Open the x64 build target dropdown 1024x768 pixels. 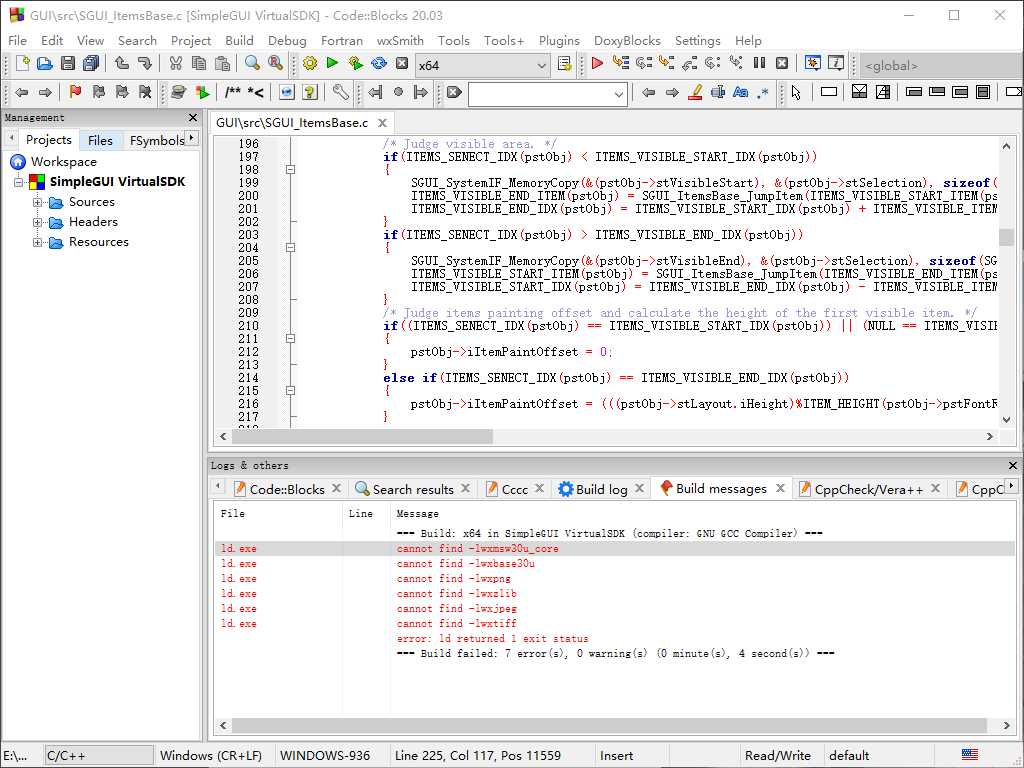(482, 65)
